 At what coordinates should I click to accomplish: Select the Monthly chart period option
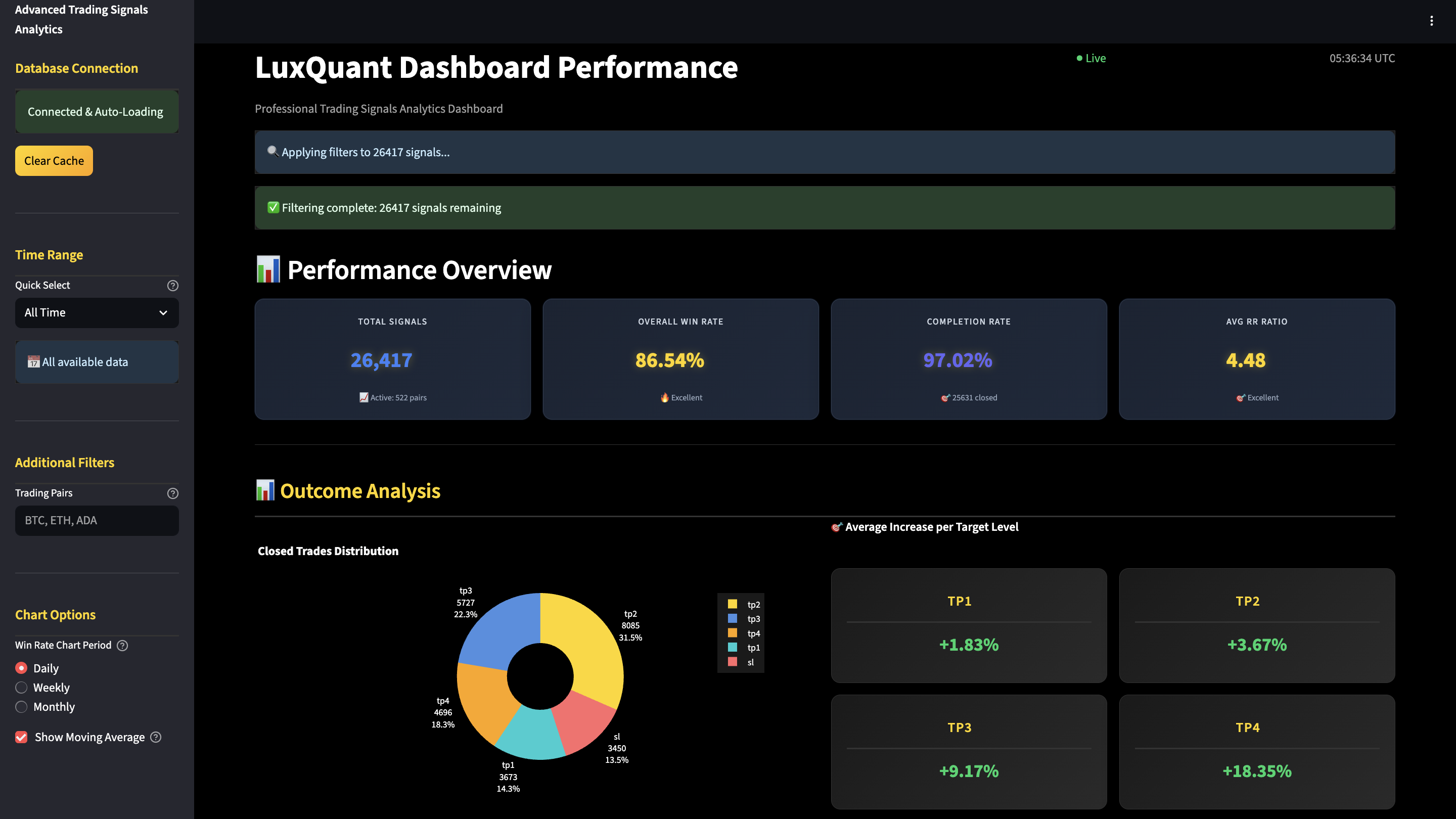tap(21, 707)
